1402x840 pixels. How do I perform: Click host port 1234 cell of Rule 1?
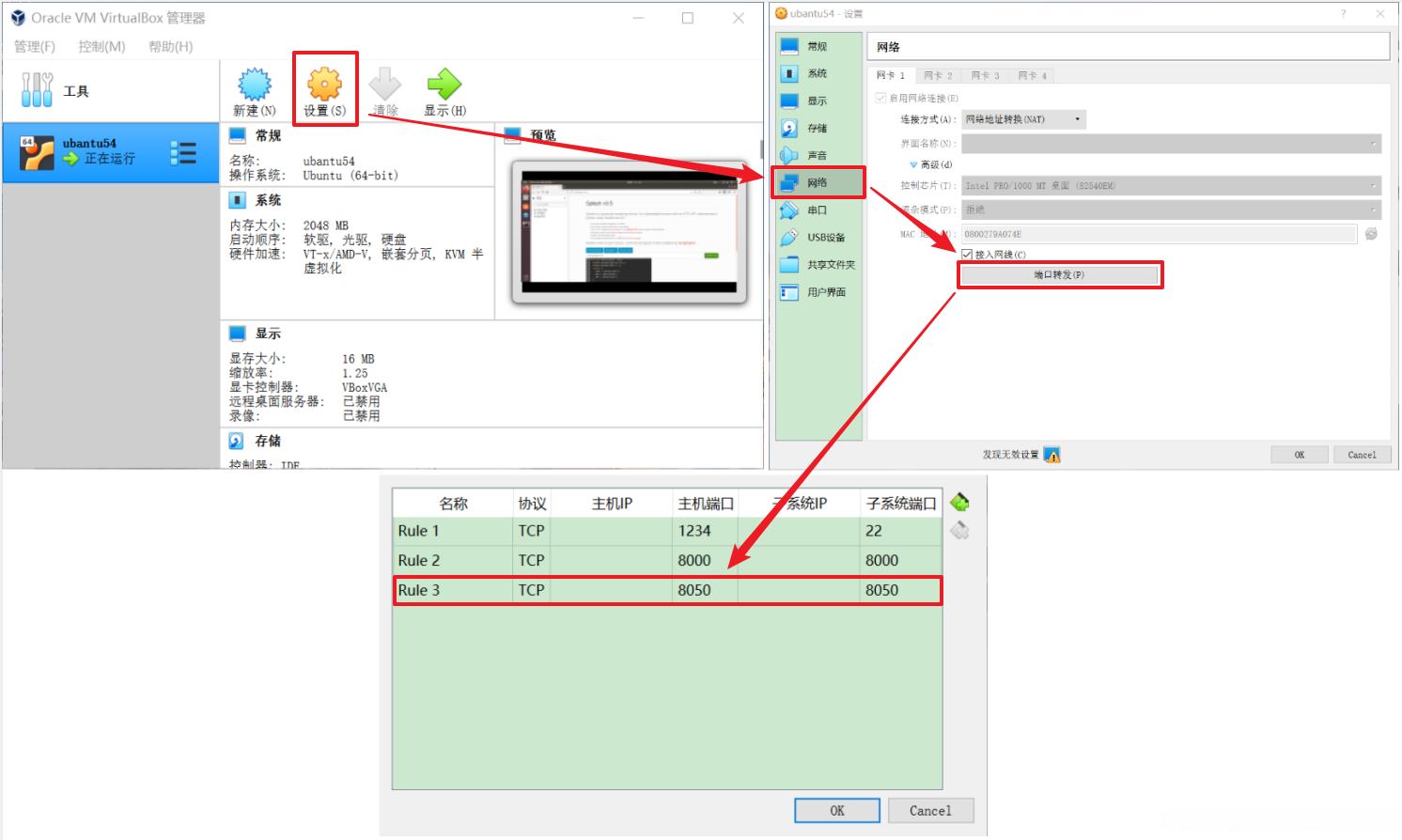[706, 531]
